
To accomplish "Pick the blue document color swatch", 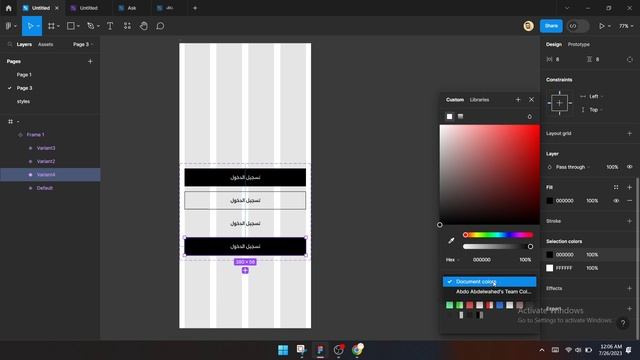I will [500, 305].
